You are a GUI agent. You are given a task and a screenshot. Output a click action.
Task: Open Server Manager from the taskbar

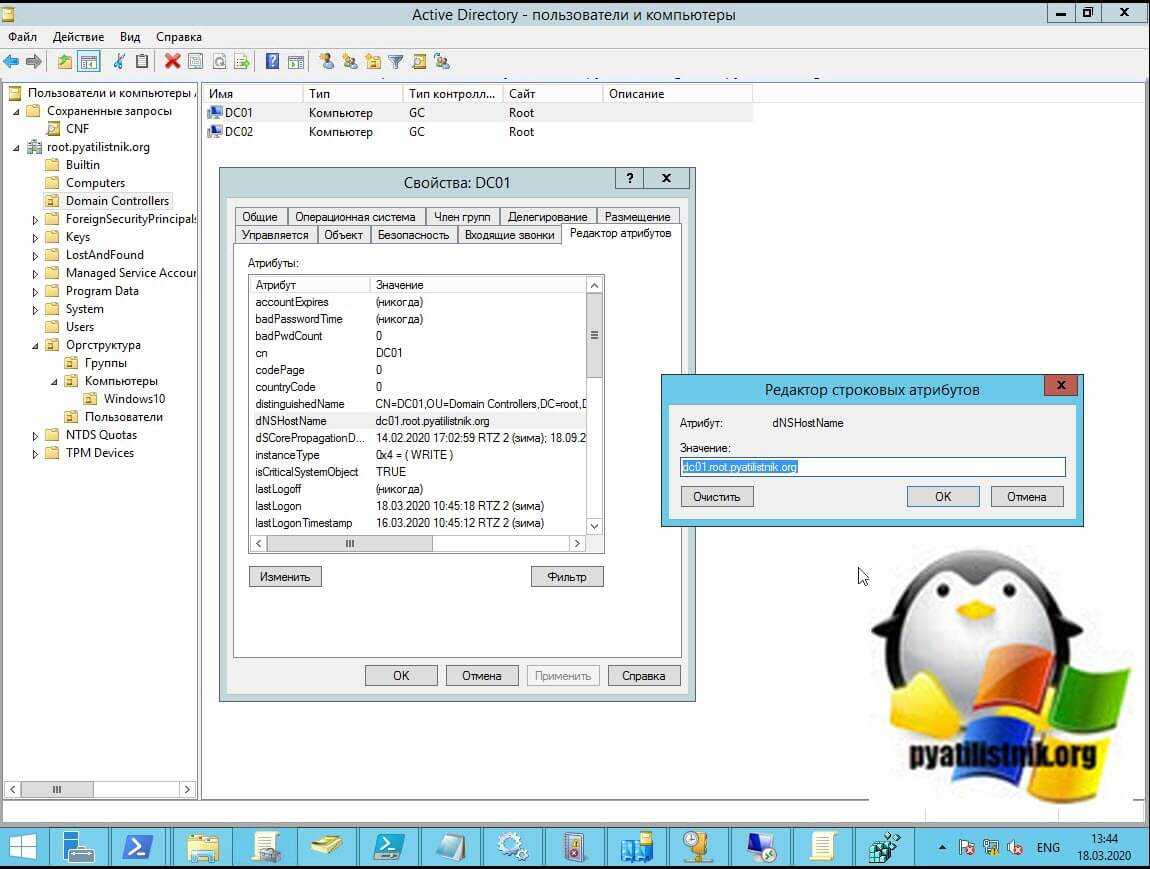80,846
